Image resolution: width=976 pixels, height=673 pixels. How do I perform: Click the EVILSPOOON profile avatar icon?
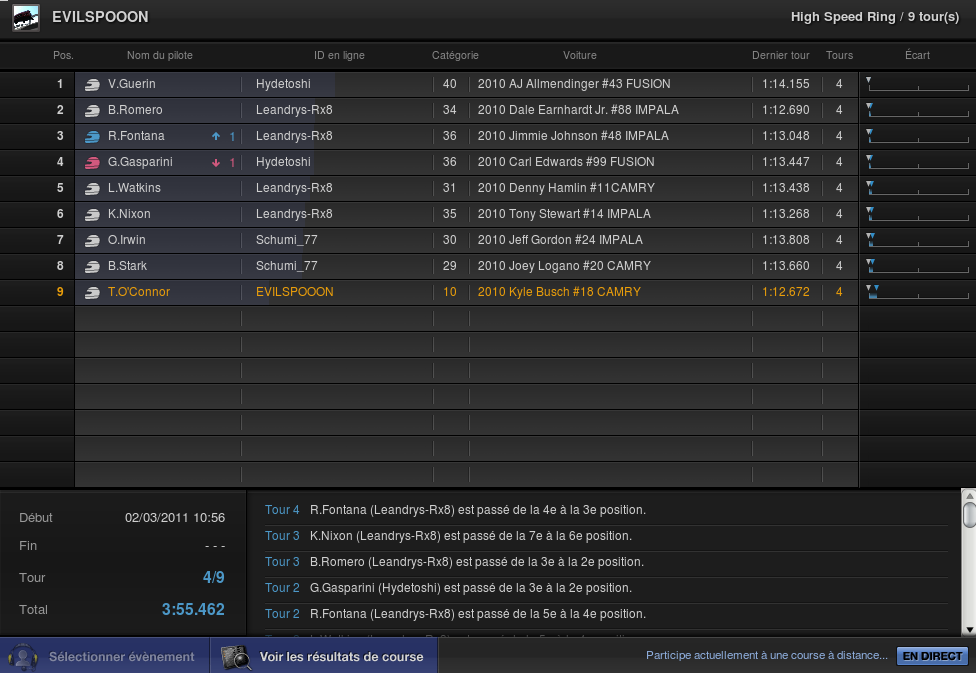(x=26, y=17)
